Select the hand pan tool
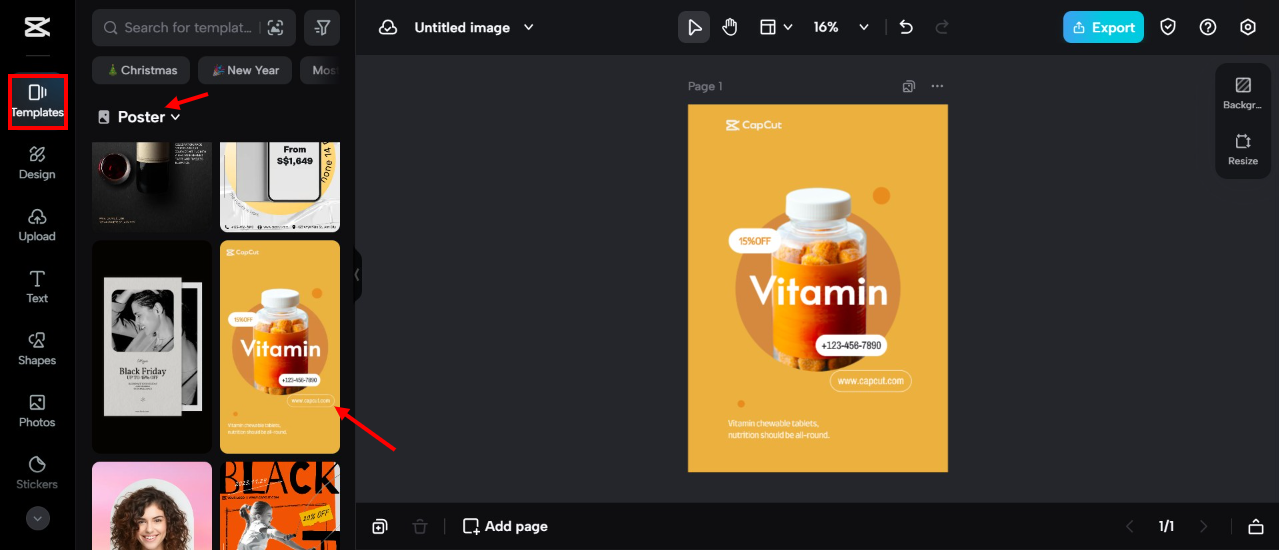This screenshot has height=550, width=1279. coord(730,27)
